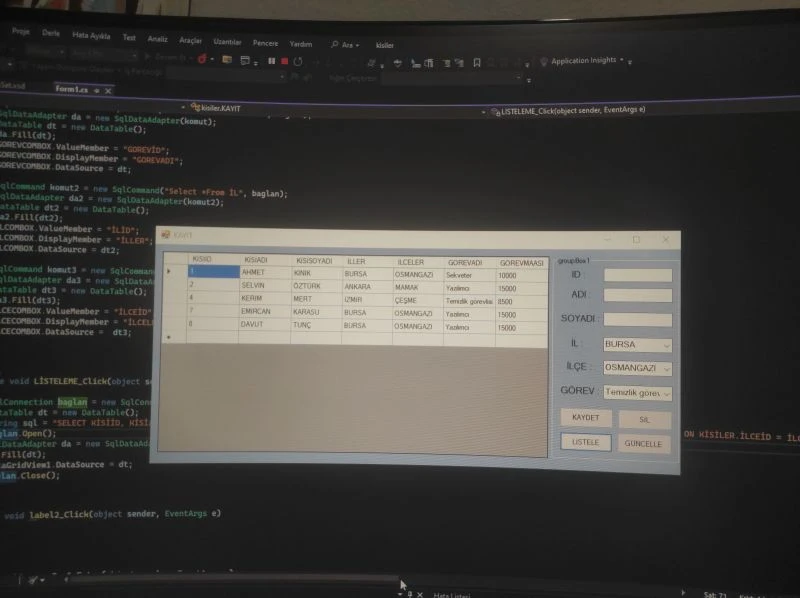Viewport: 800px width, 598px height.
Task: Click the bookmark icon on the toolbar
Action: [476, 62]
